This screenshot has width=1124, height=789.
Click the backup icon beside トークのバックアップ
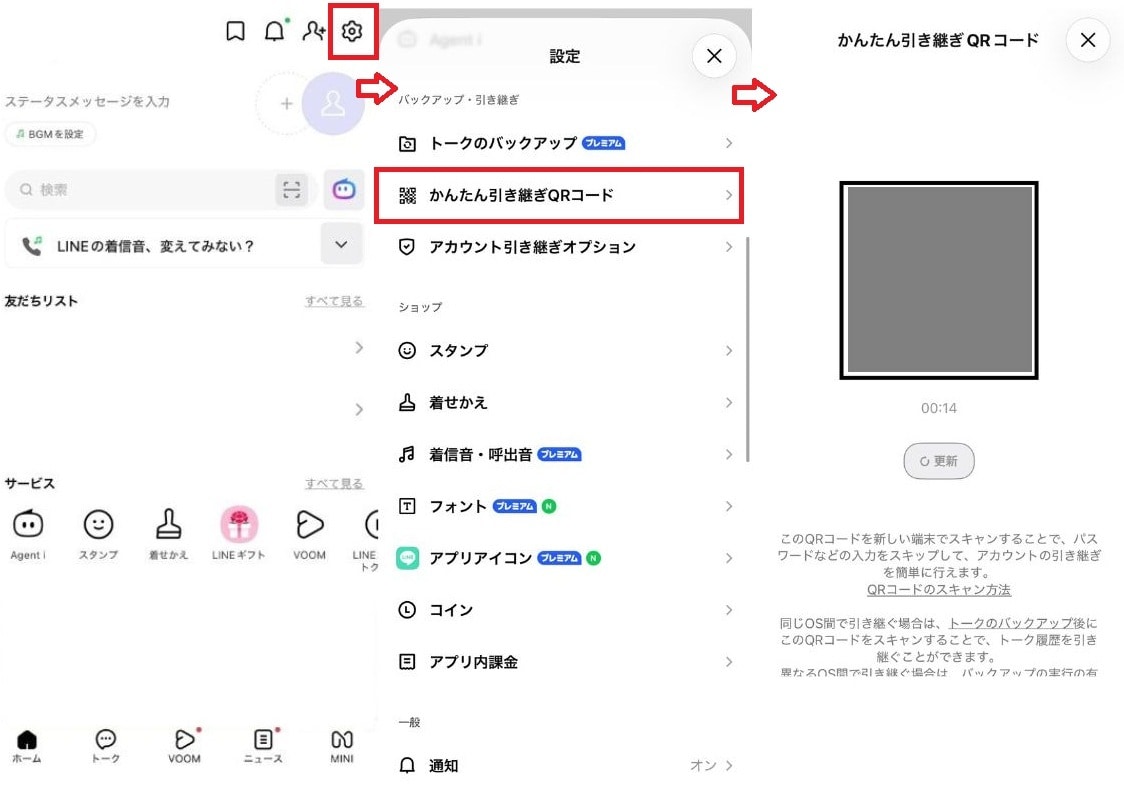pos(407,143)
